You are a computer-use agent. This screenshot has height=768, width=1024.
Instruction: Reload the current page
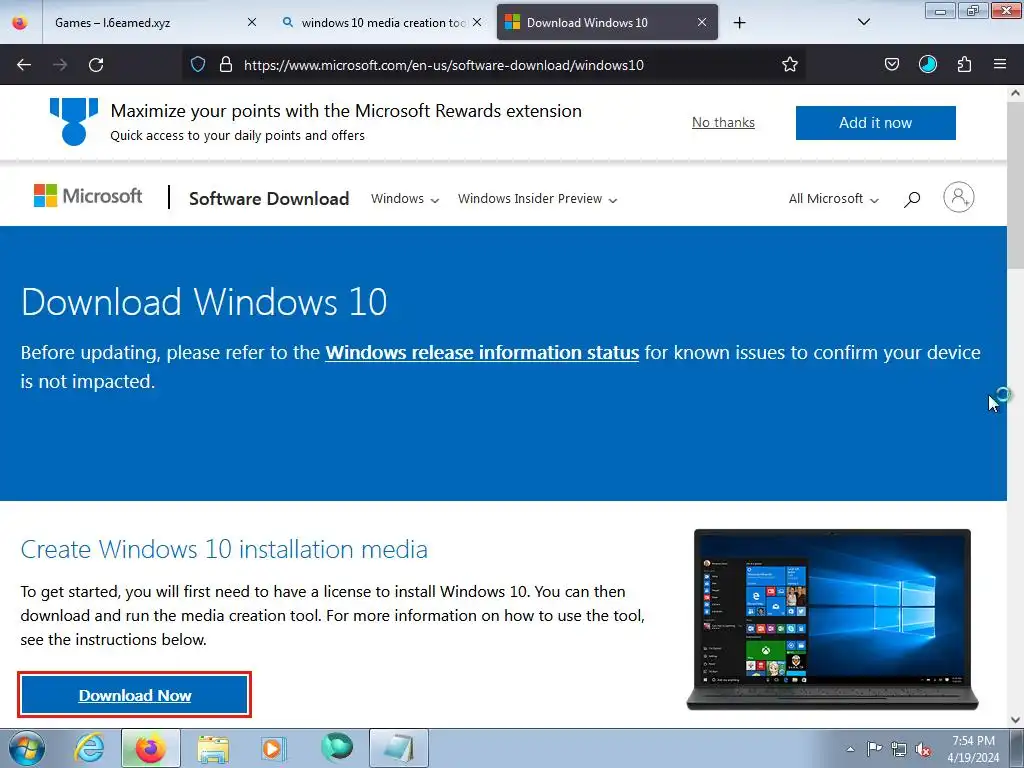point(96,65)
